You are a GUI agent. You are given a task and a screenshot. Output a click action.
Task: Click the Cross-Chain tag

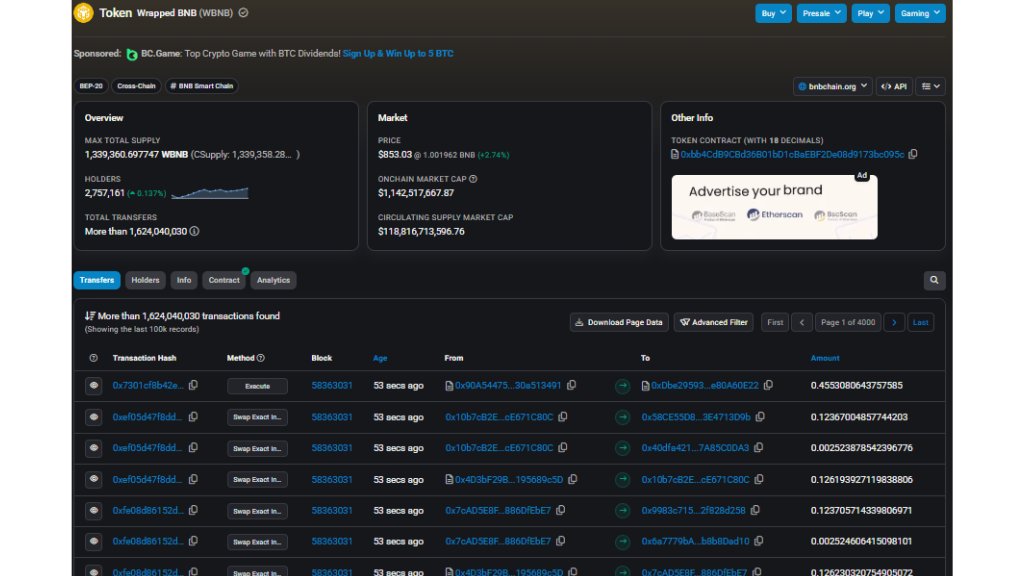[136, 86]
